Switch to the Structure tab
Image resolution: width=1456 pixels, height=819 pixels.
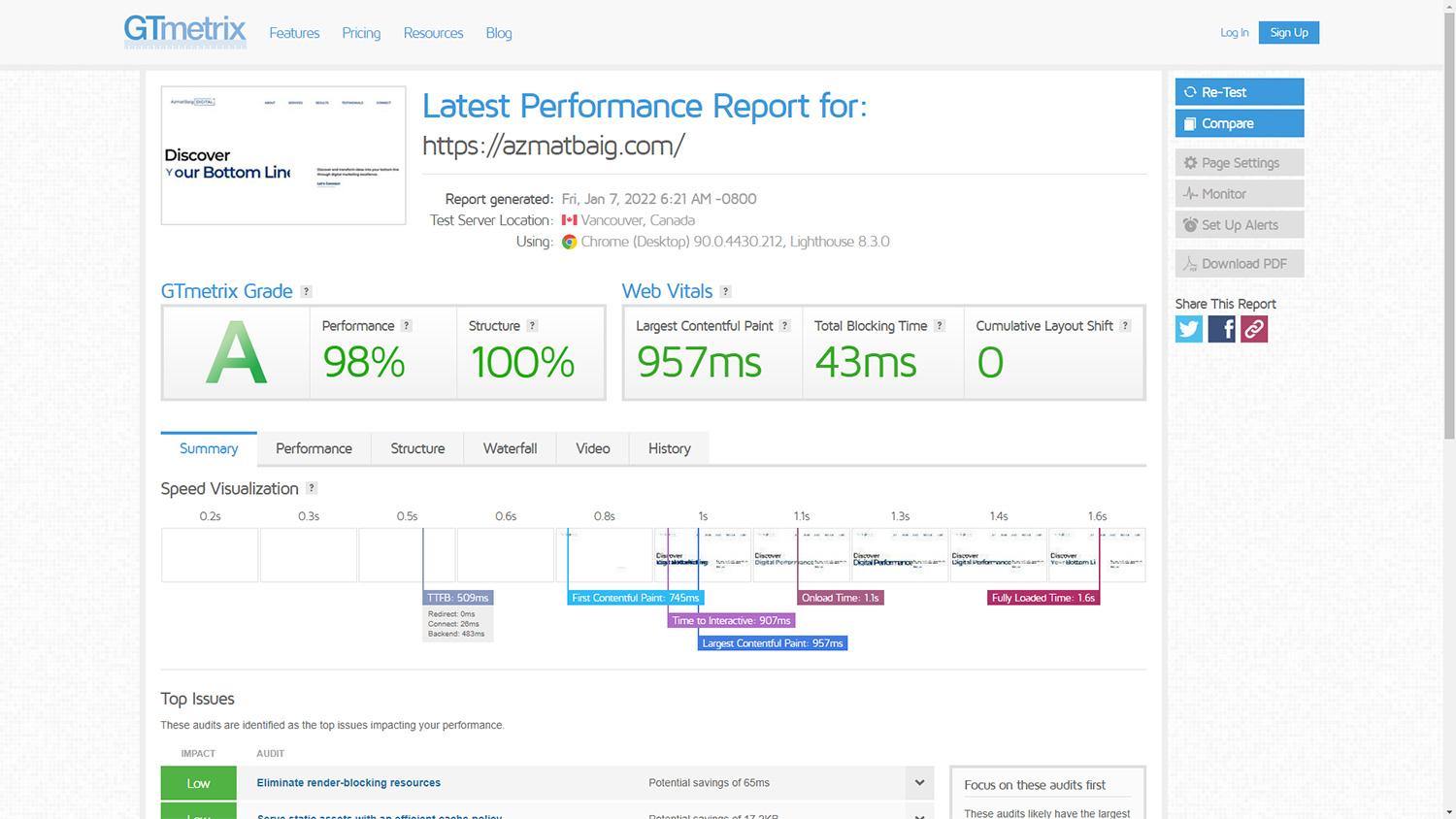click(417, 448)
